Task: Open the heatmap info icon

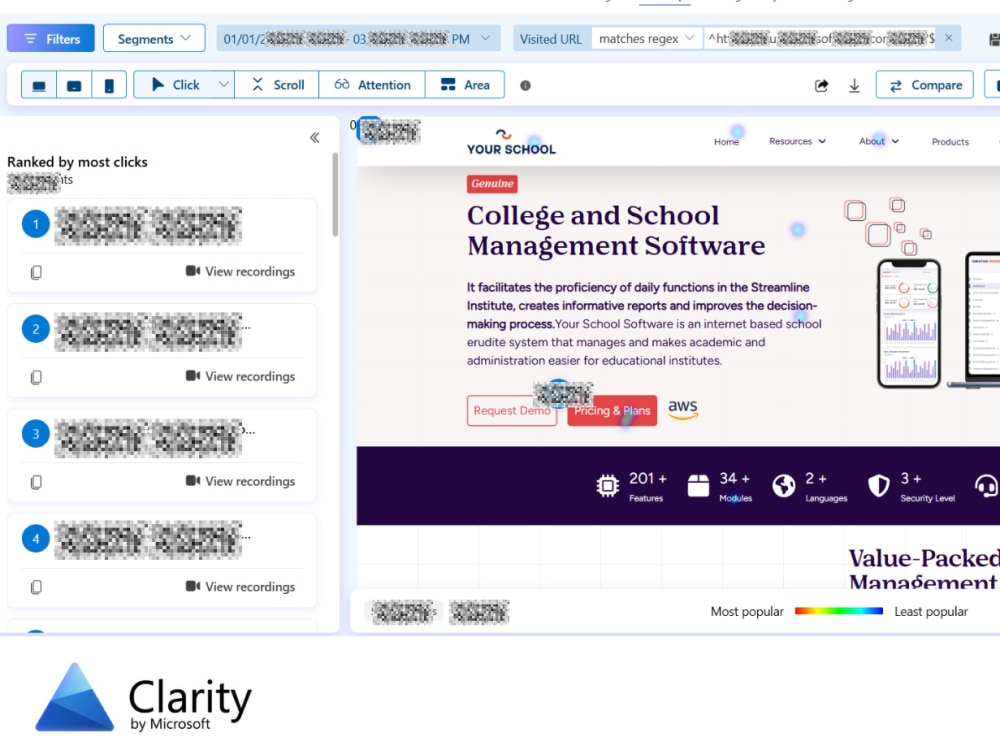Action: 525,85
